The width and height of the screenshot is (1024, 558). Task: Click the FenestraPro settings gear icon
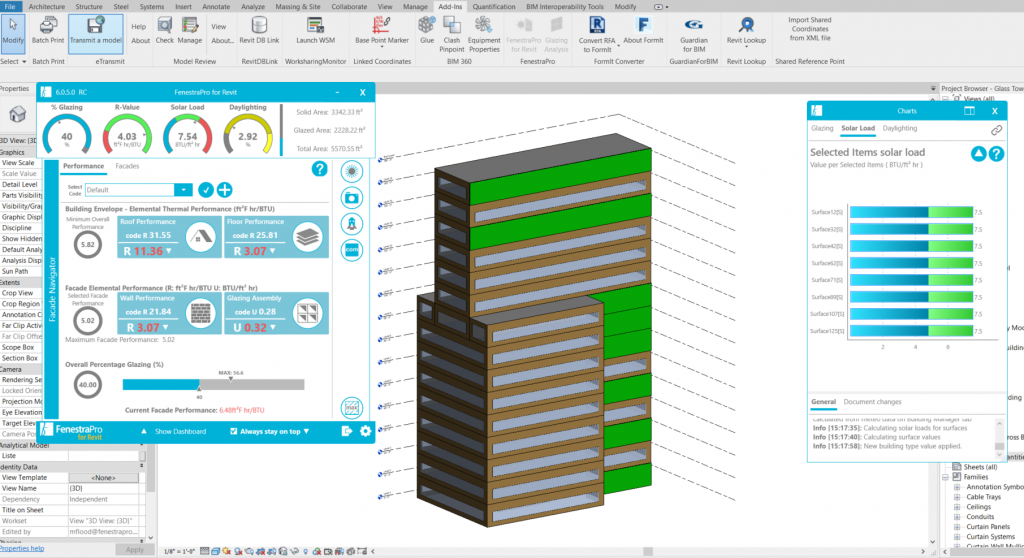pyautogui.click(x=365, y=431)
